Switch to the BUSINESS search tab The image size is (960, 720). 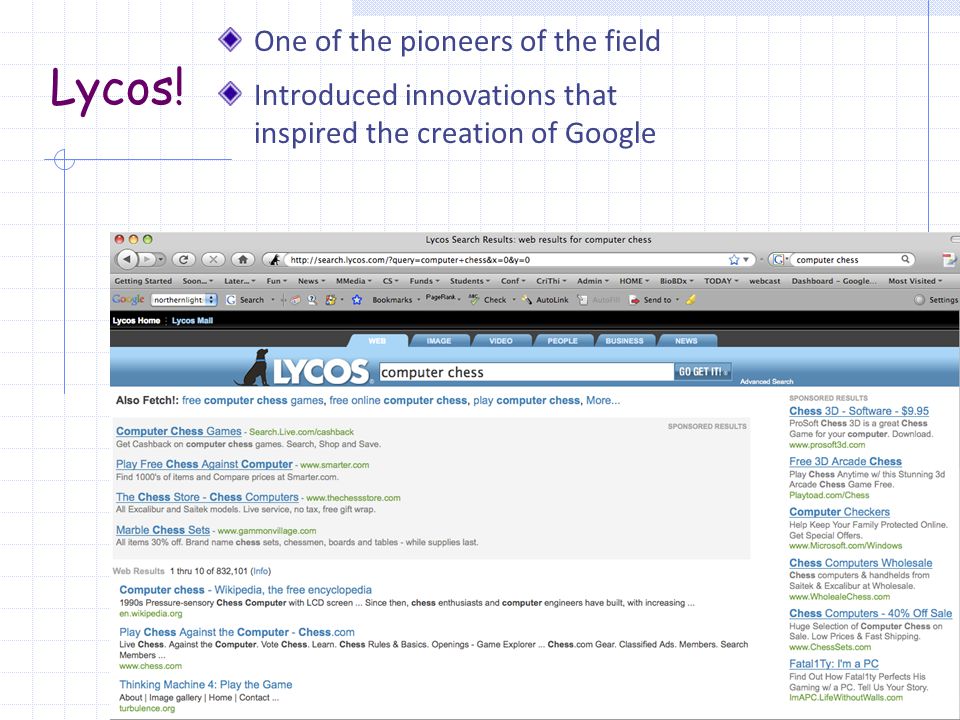(x=624, y=341)
